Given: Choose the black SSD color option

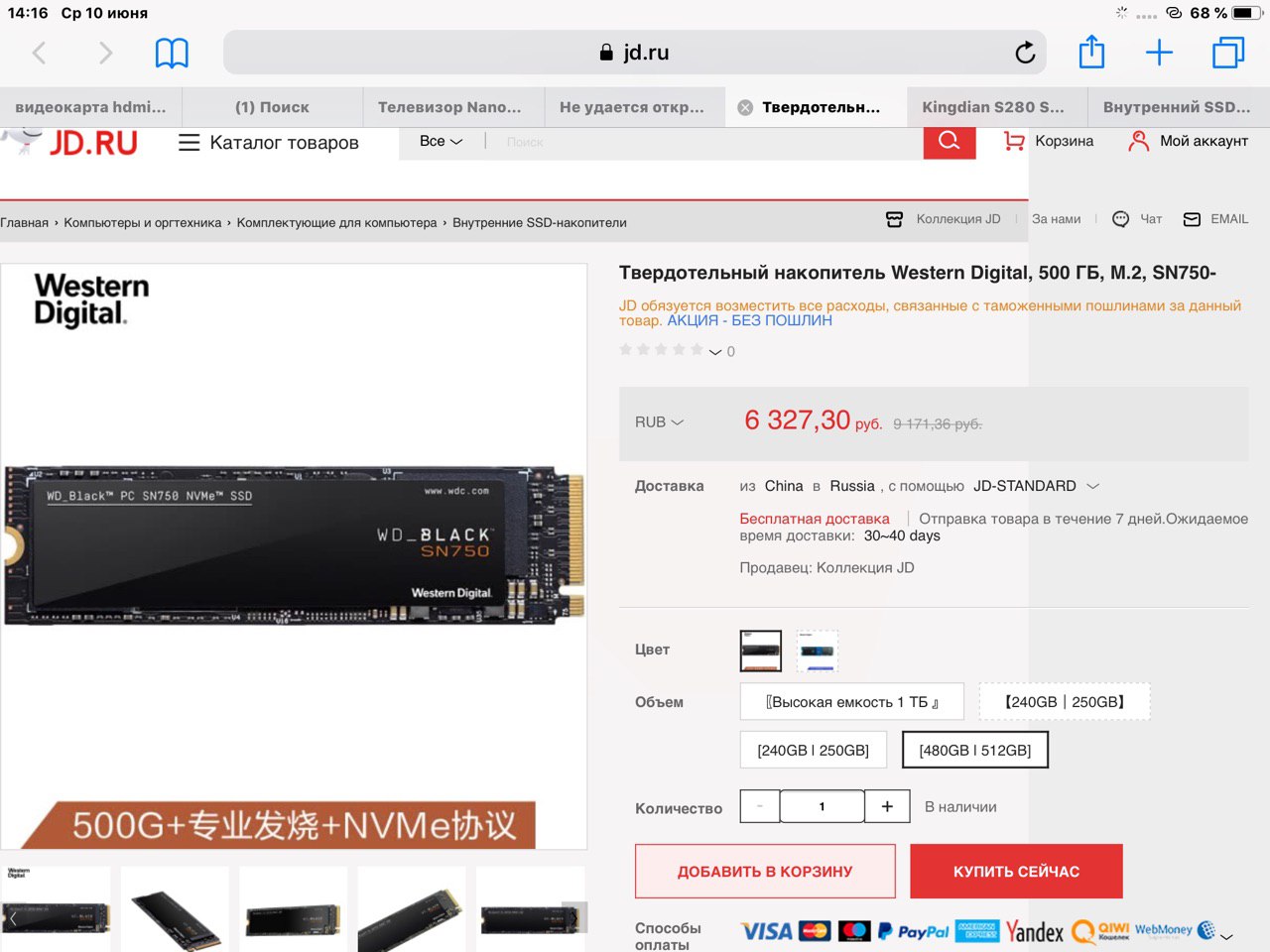Looking at the screenshot, I should point(761,651).
